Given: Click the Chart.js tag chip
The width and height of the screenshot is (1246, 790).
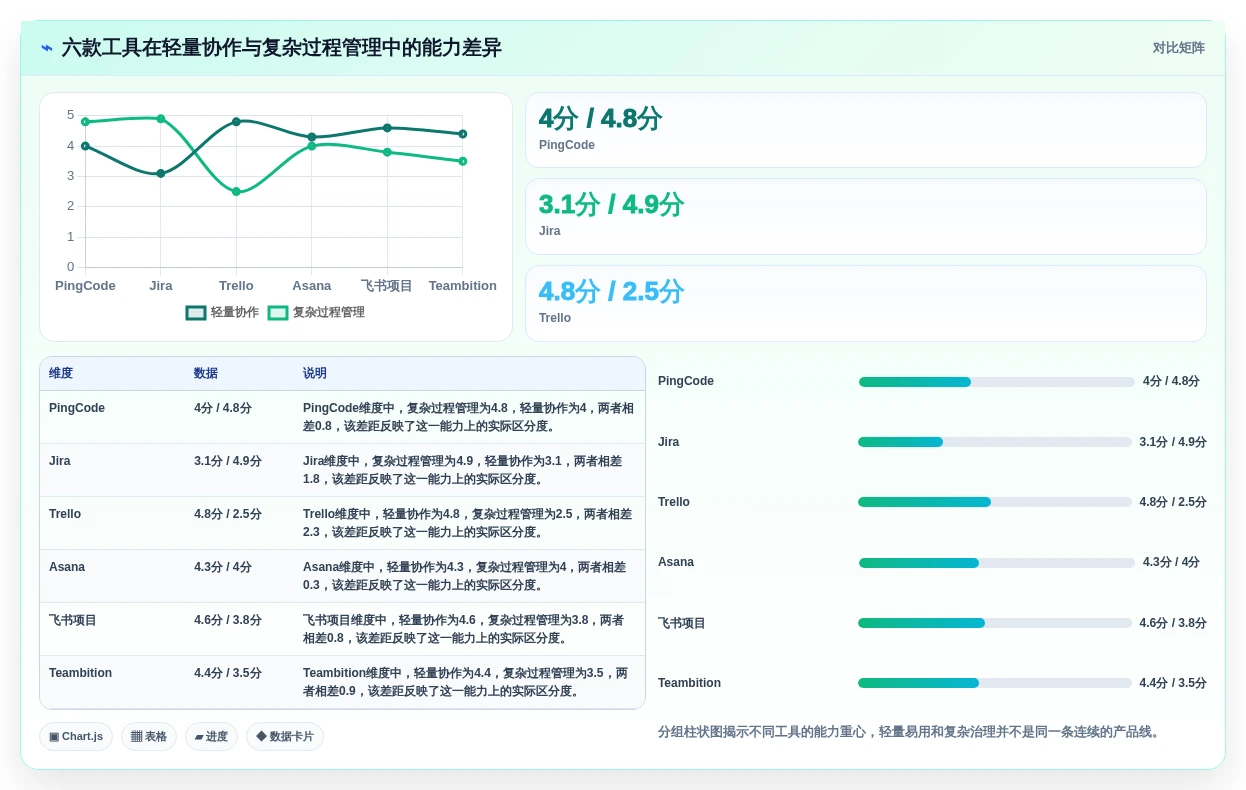Looking at the screenshot, I should point(76,737).
